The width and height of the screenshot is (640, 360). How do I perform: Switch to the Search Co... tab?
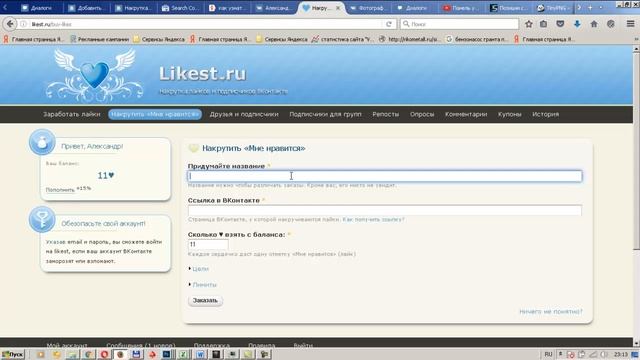[180, 8]
